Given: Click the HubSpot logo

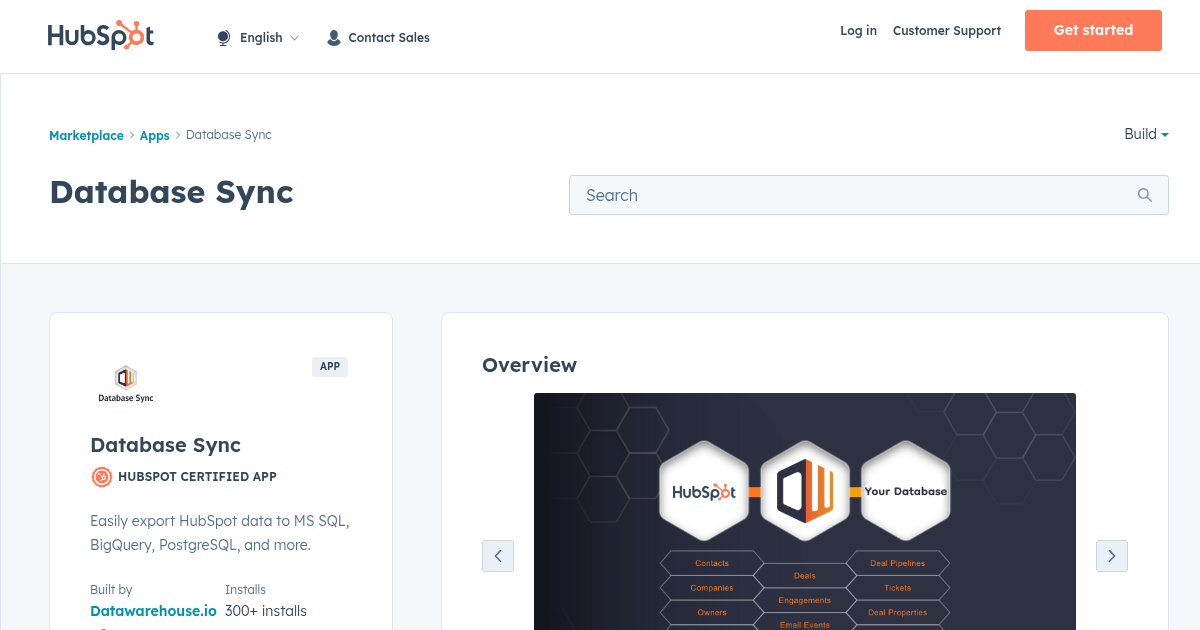Looking at the screenshot, I should pyautogui.click(x=101, y=36).
